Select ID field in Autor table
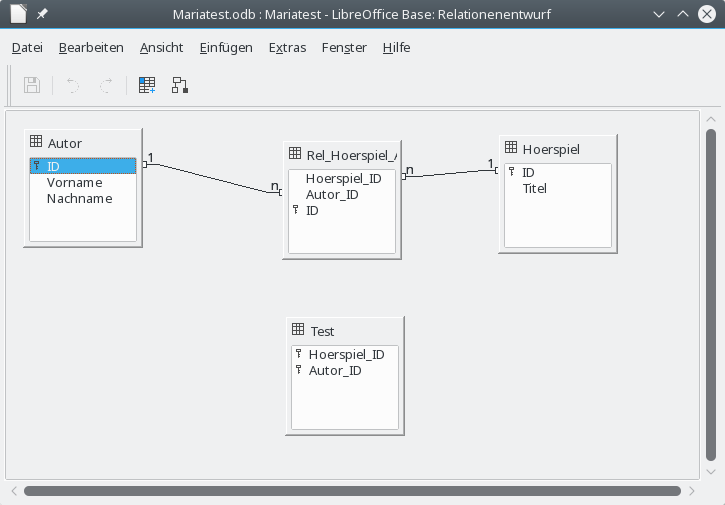Image resolution: width=725 pixels, height=505 pixels. (x=83, y=166)
